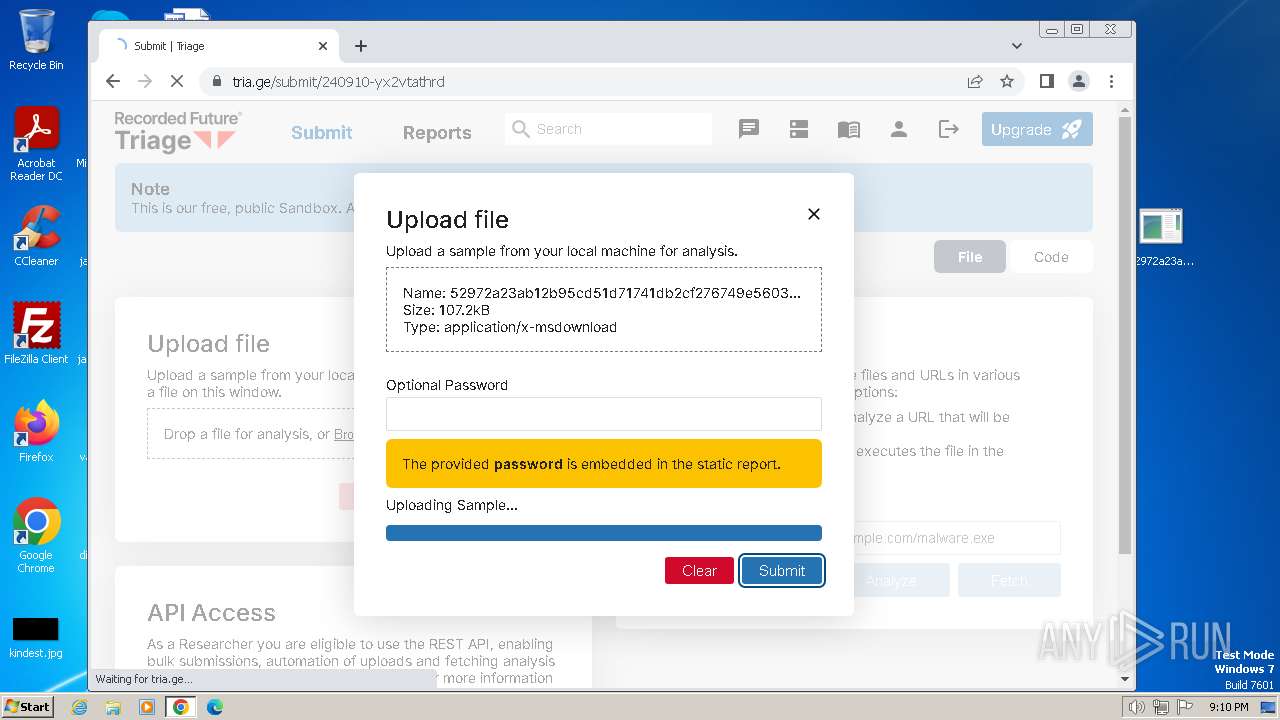The height and width of the screenshot is (720, 1280).
Task: Click the Upgrade rocket button
Action: (1037, 129)
